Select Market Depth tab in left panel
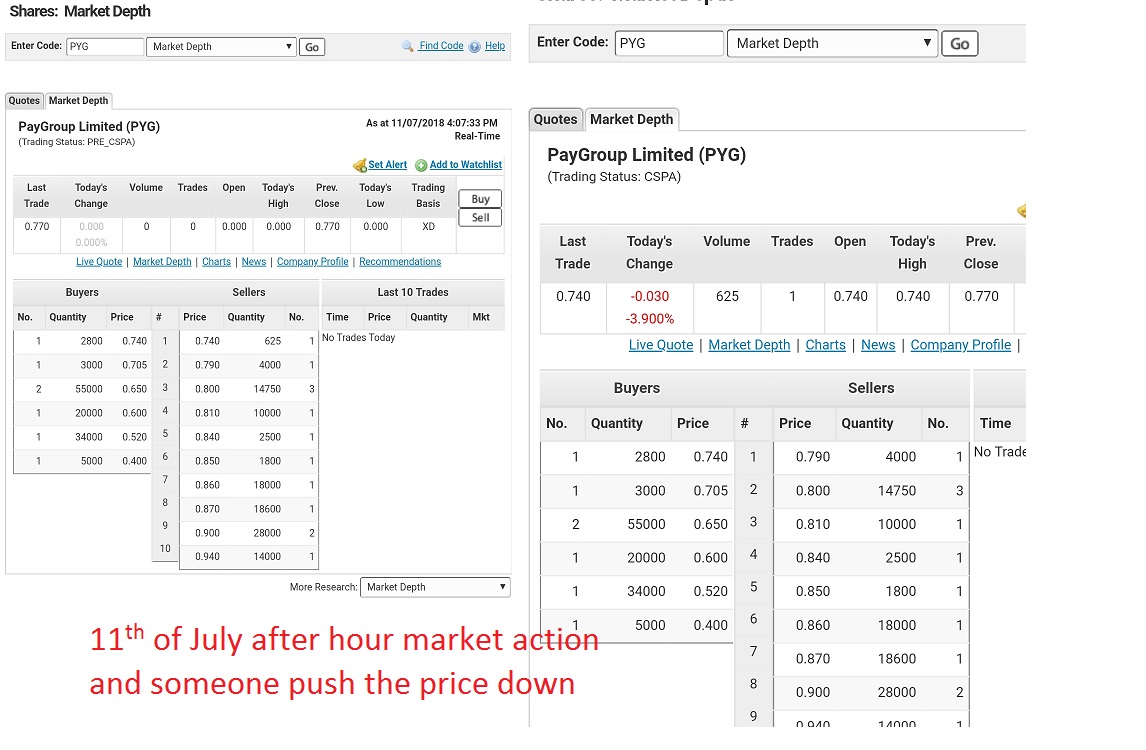This screenshot has height=750, width=1146. pos(78,101)
